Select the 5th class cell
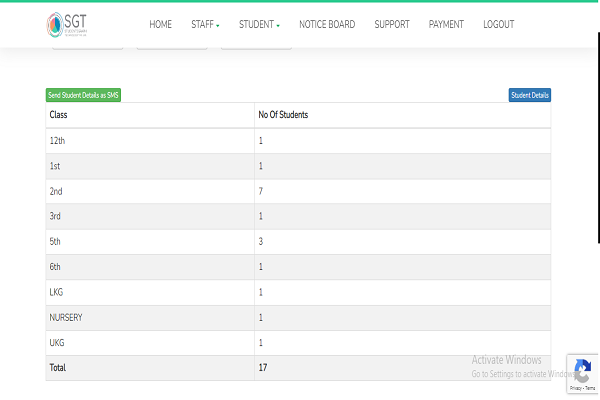600x400 pixels. 56,242
